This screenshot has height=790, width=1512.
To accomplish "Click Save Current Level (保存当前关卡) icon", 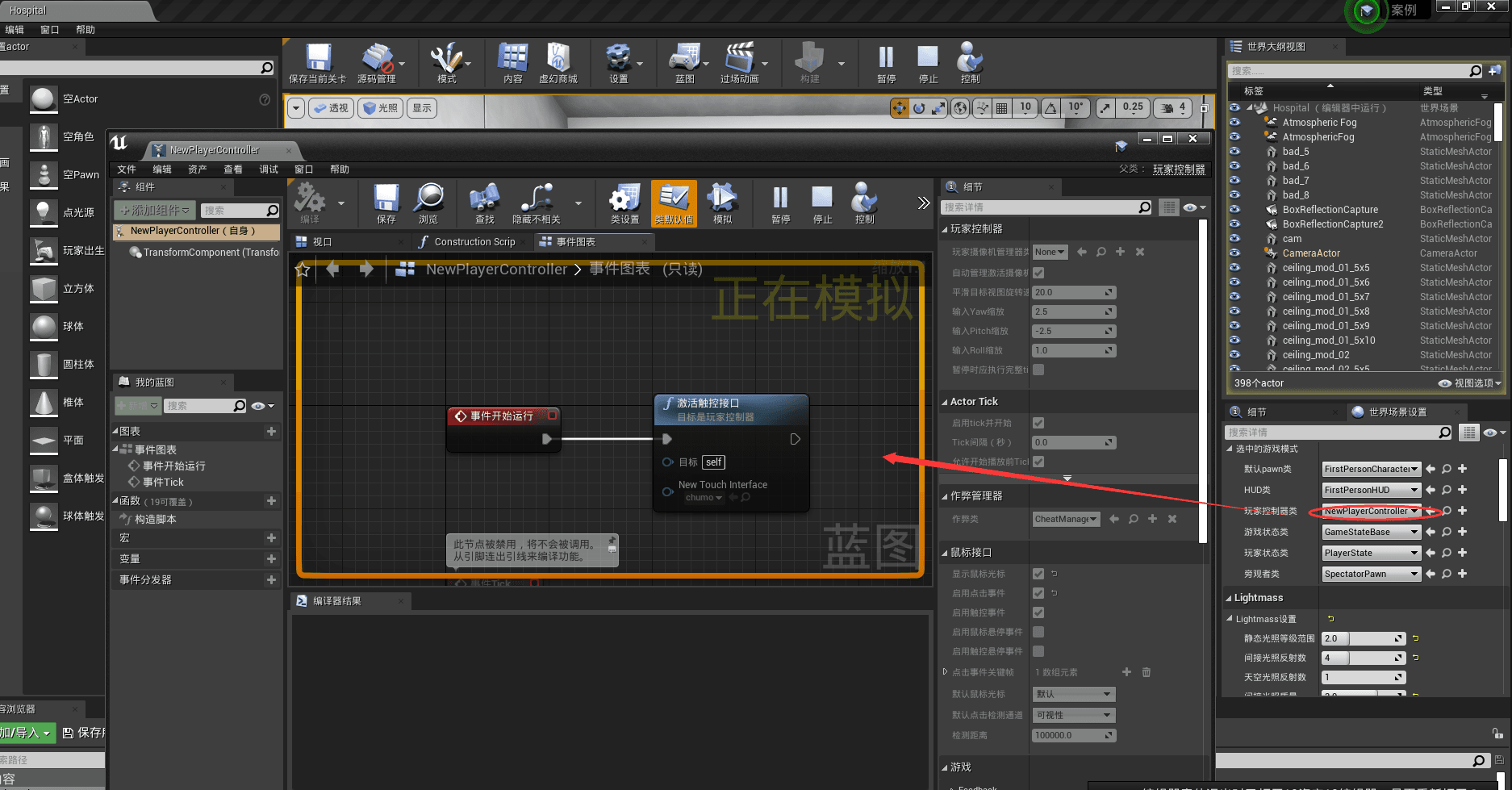I will 318,63.
